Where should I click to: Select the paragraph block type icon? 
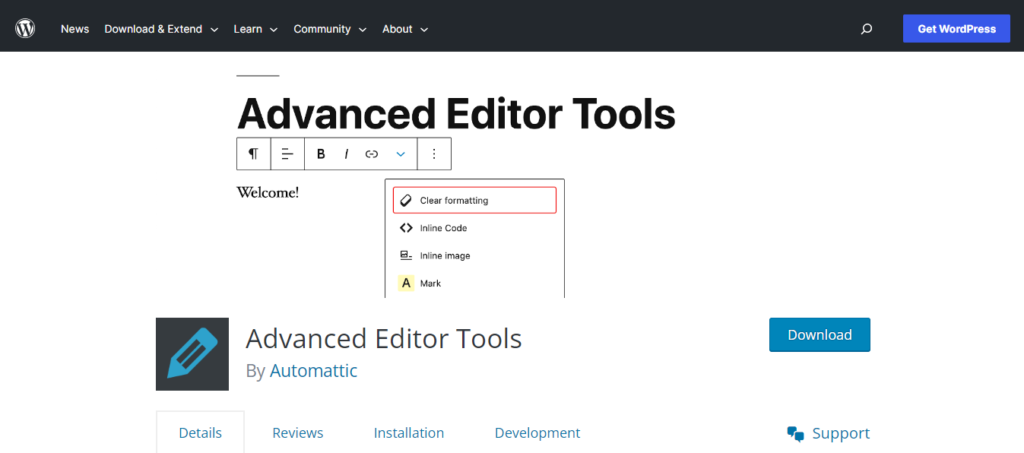253,154
